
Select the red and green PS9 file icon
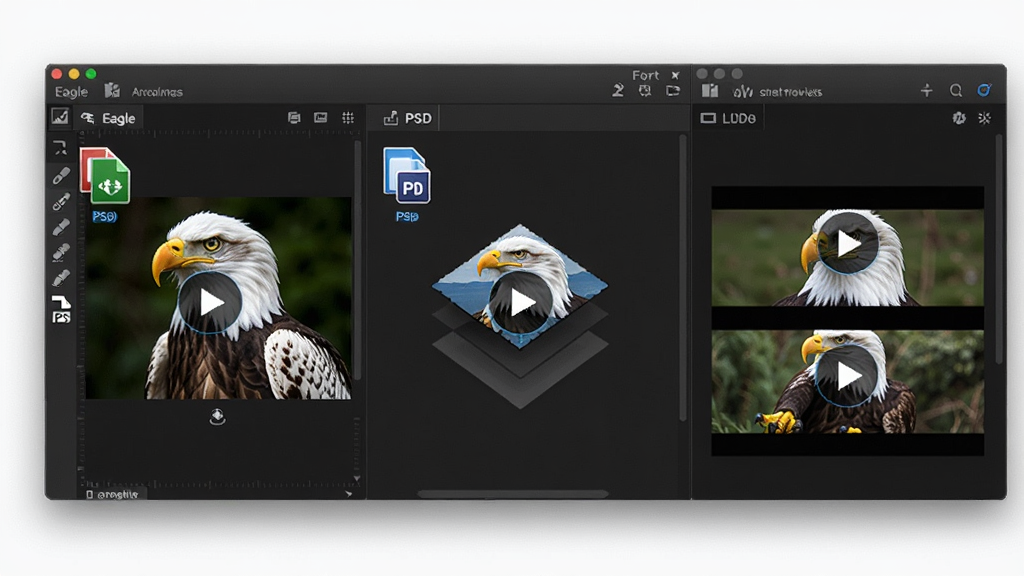pyautogui.click(x=104, y=176)
